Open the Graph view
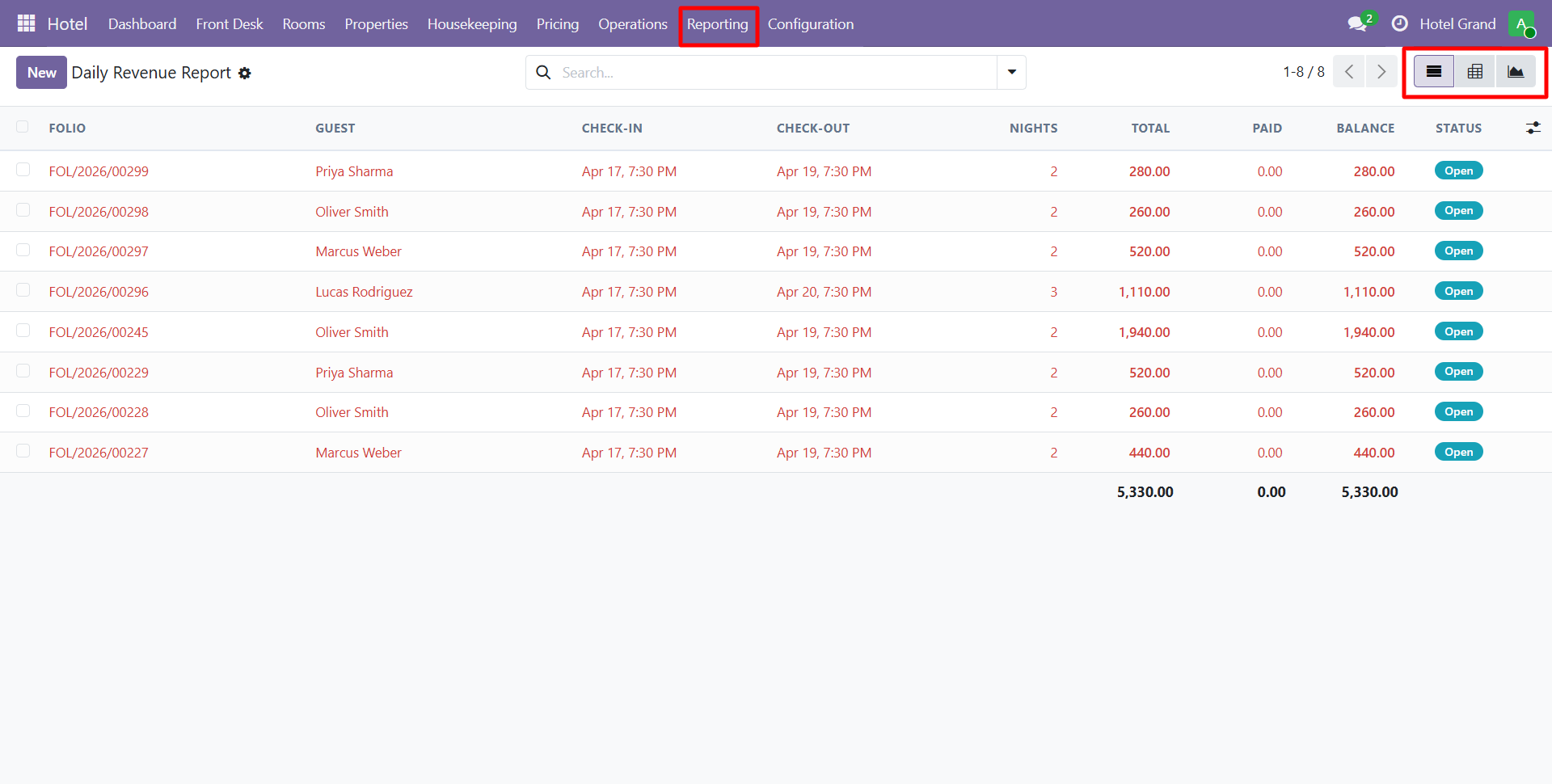The width and height of the screenshot is (1552, 784). click(x=1516, y=71)
